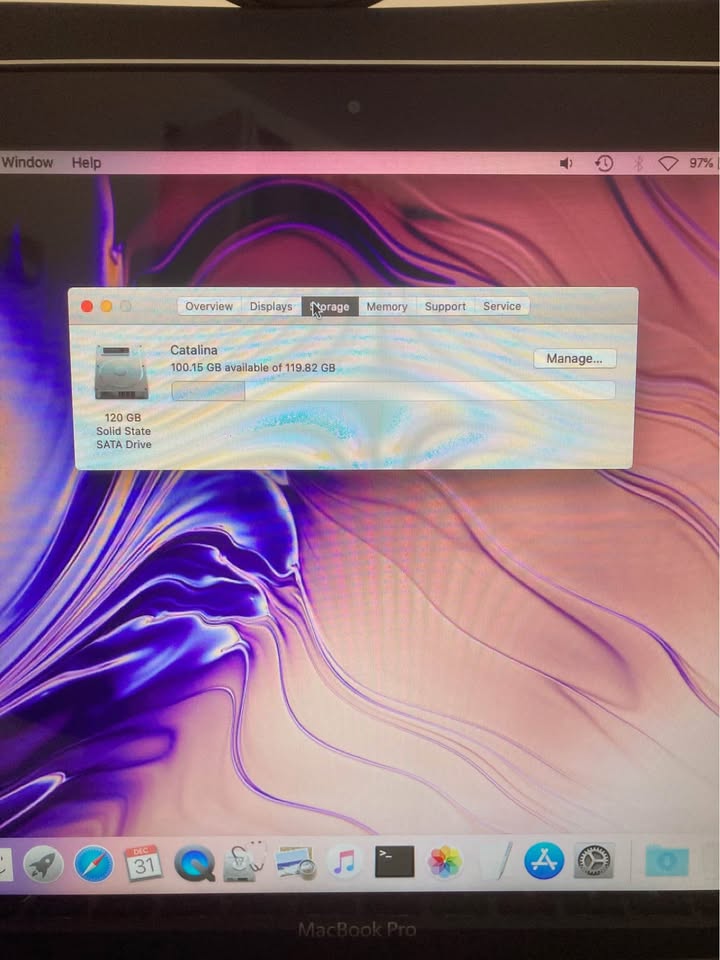The image size is (720, 960).
Task: Open the Wi-Fi status menu
Action: click(667, 163)
